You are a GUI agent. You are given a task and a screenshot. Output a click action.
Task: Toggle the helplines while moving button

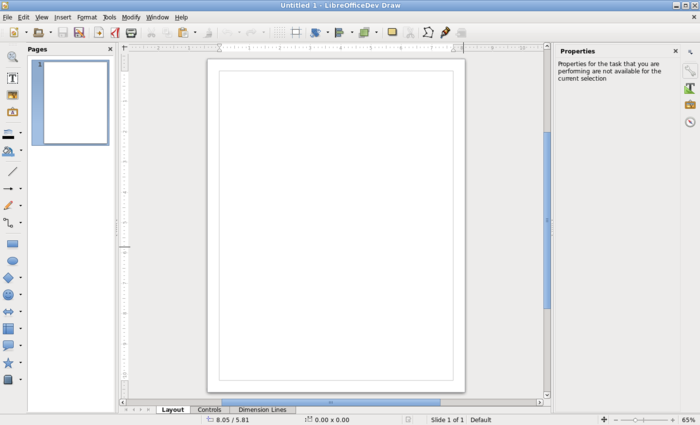pos(296,33)
